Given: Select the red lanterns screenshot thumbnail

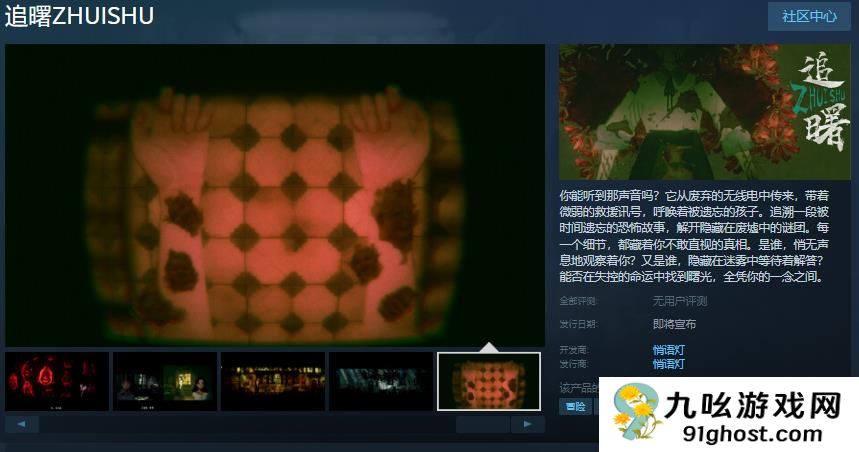Looking at the screenshot, I should point(57,381).
